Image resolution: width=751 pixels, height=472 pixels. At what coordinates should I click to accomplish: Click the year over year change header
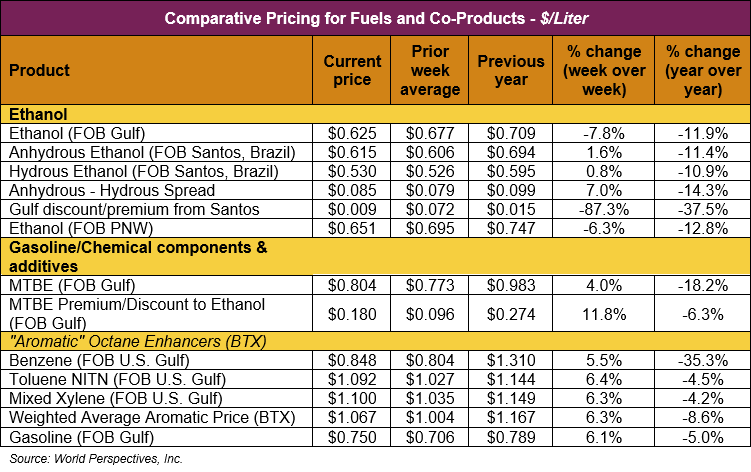(x=699, y=71)
